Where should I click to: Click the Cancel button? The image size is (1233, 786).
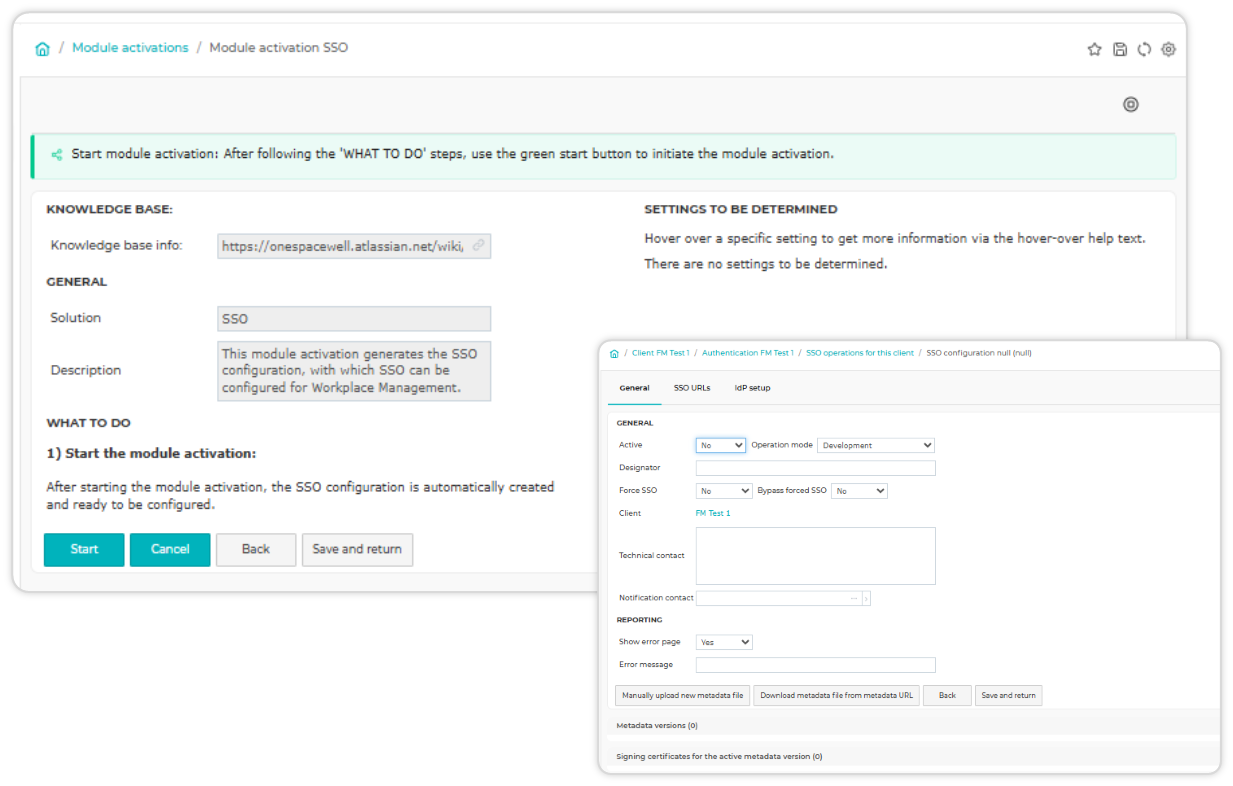pos(170,549)
